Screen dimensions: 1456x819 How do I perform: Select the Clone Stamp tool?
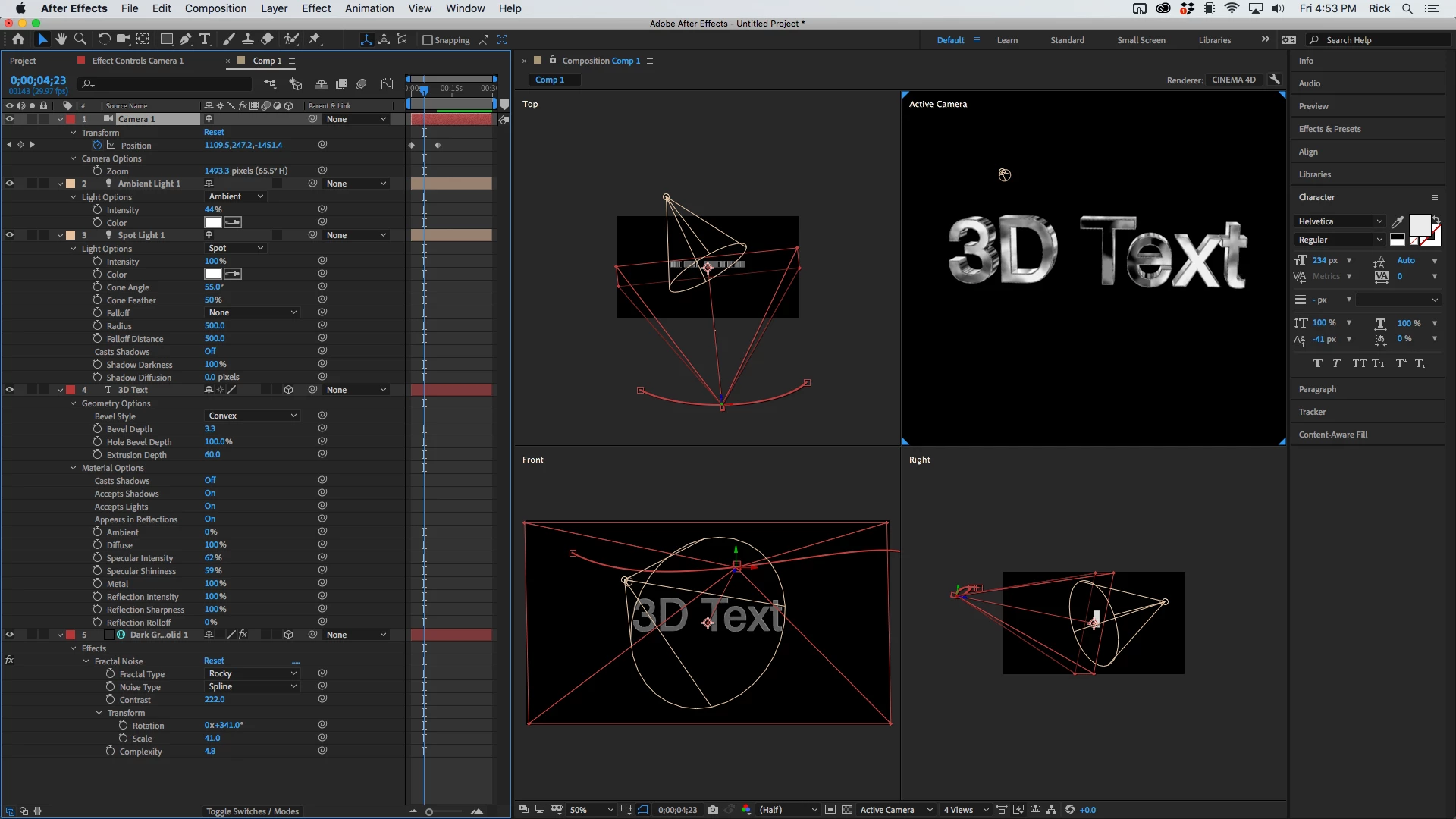249,39
